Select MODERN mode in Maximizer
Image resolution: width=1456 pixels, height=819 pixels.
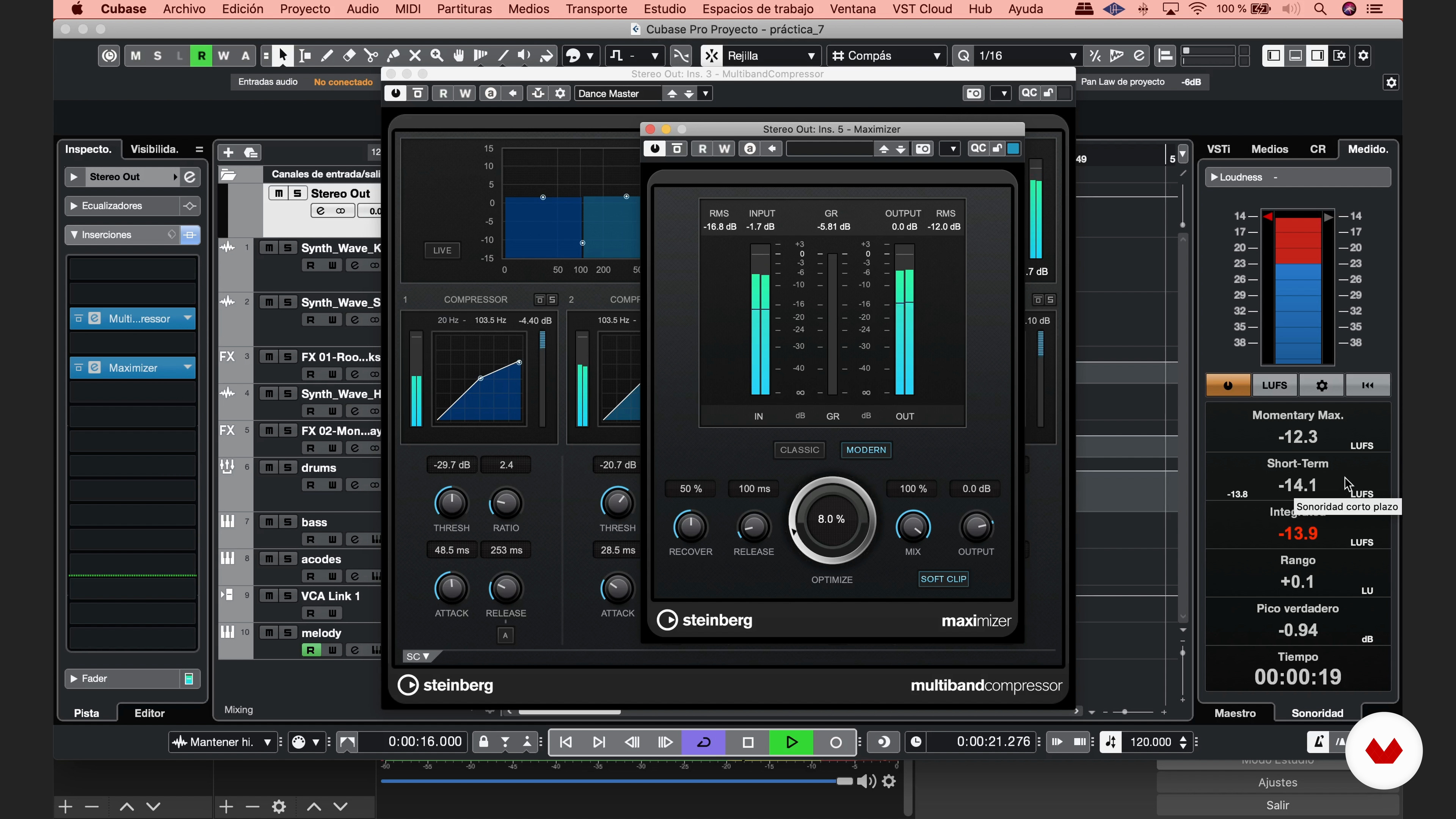tap(866, 450)
